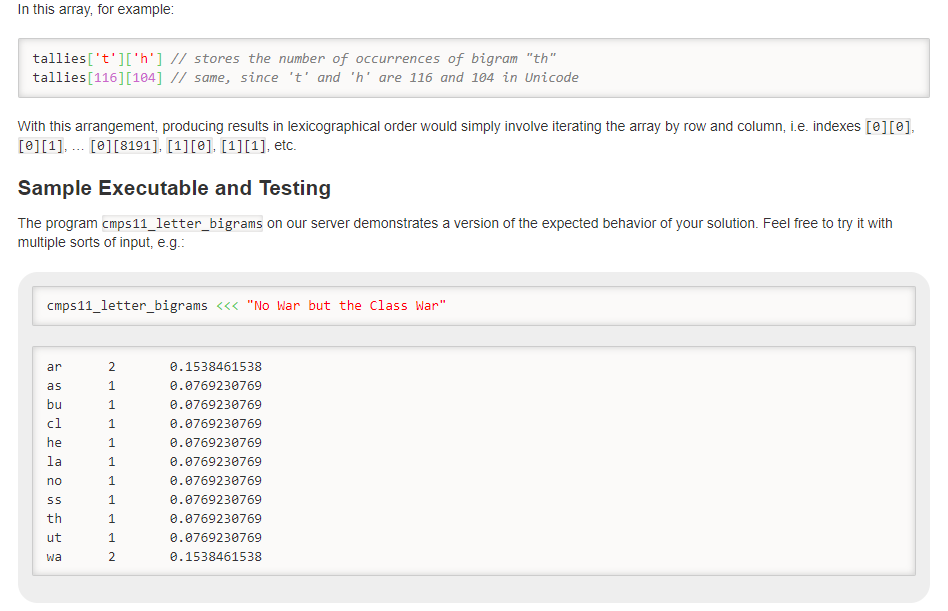Click the bigram 'wa' at the output bottom
The image size is (948, 611).
click(54, 556)
